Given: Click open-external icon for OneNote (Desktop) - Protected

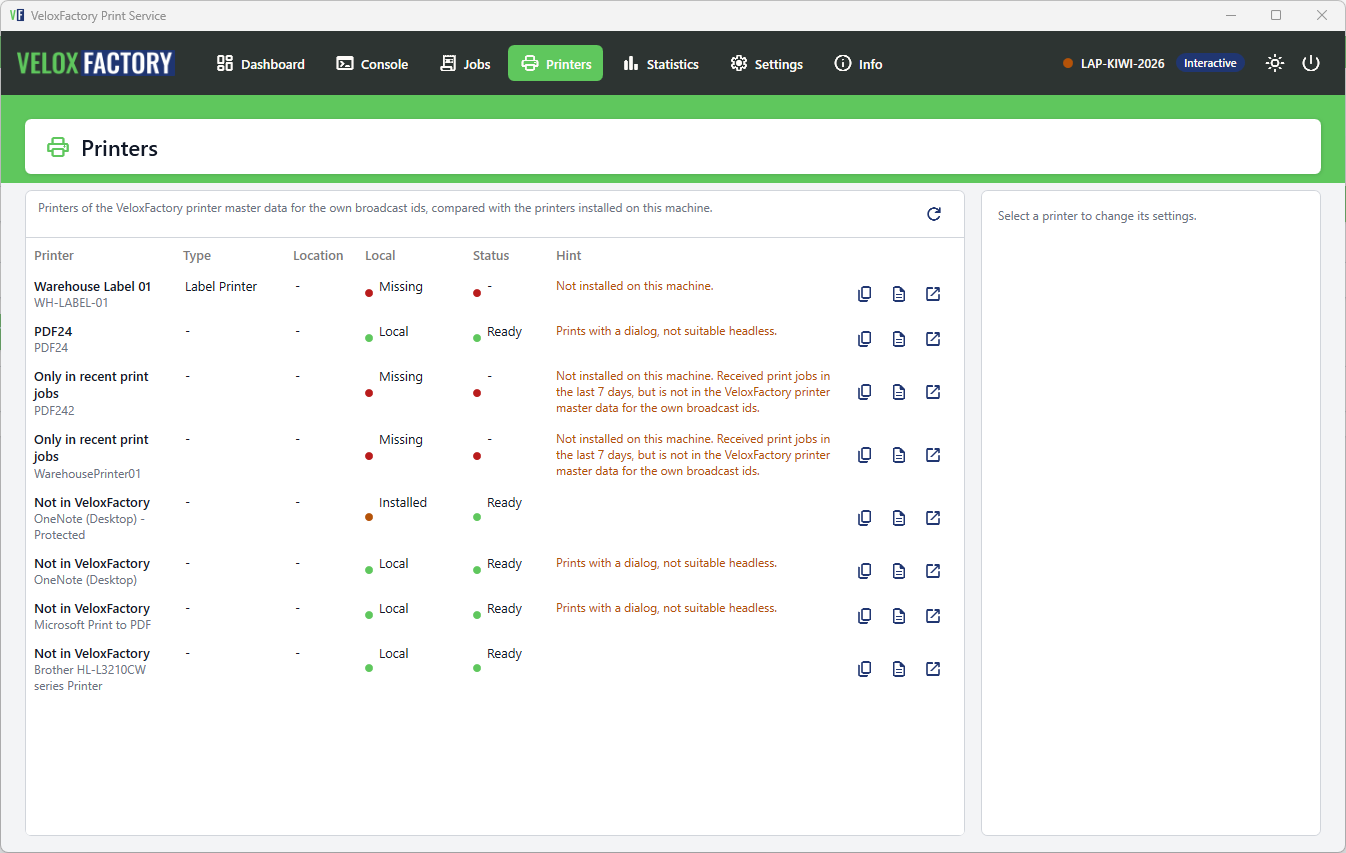Looking at the screenshot, I should pyautogui.click(x=933, y=518).
